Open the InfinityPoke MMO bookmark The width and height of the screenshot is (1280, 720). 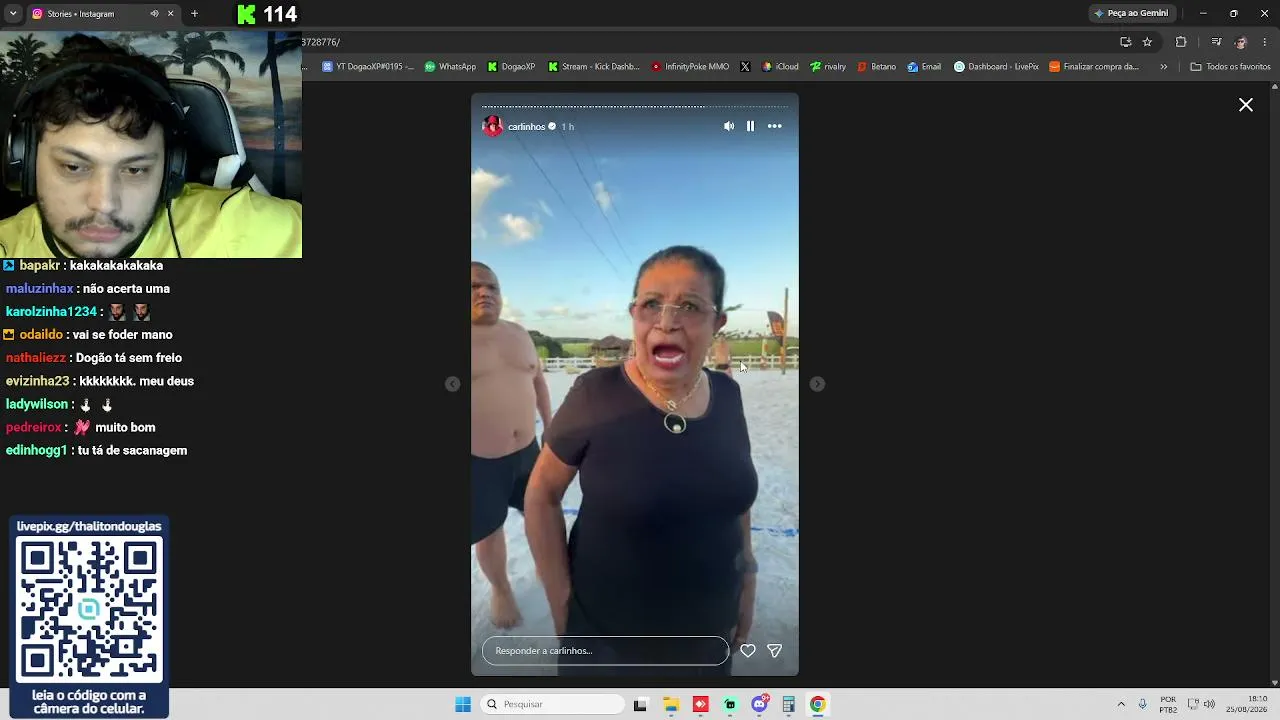pos(690,67)
